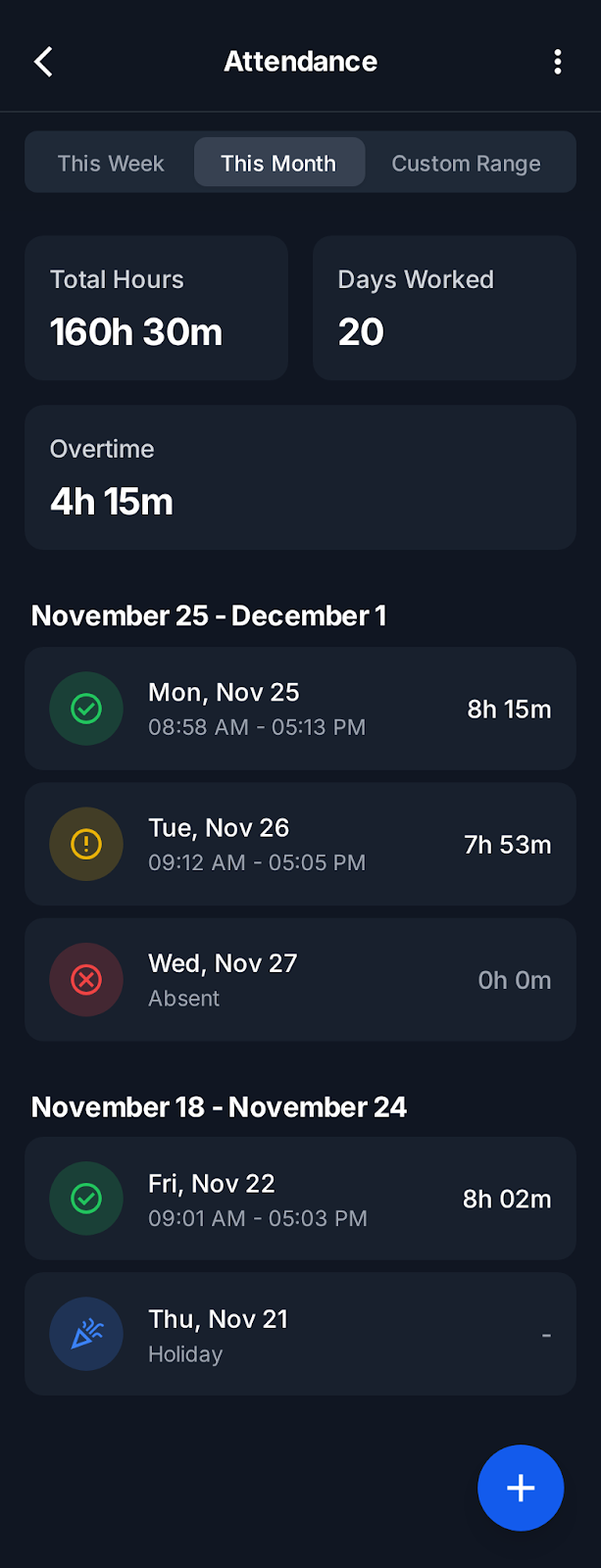Open the Custom Range tab
The width and height of the screenshot is (601, 1568).
tap(466, 163)
